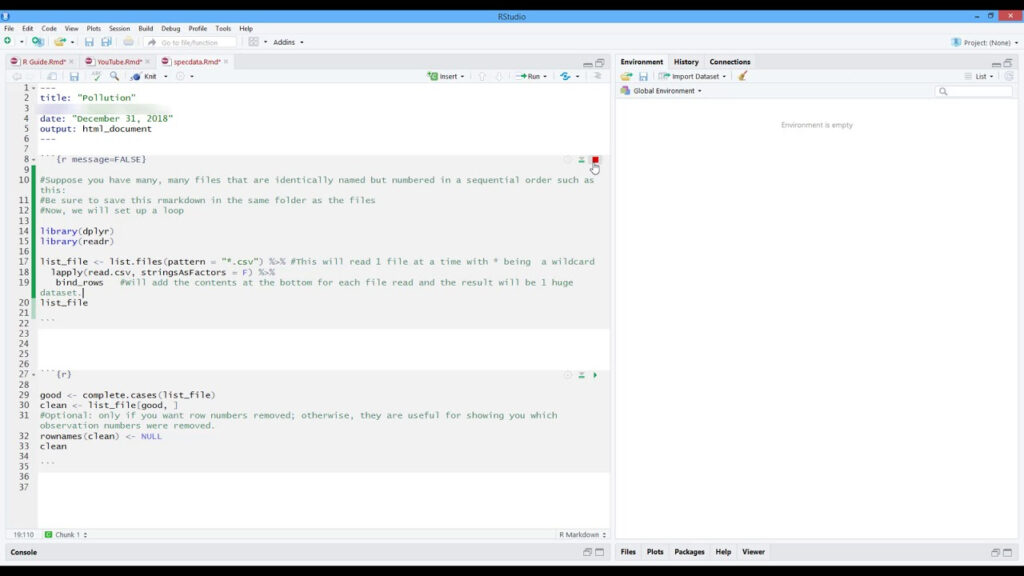Open the Project: (None) menu
Viewport: 1024px width, 576px height.
[x=985, y=42]
